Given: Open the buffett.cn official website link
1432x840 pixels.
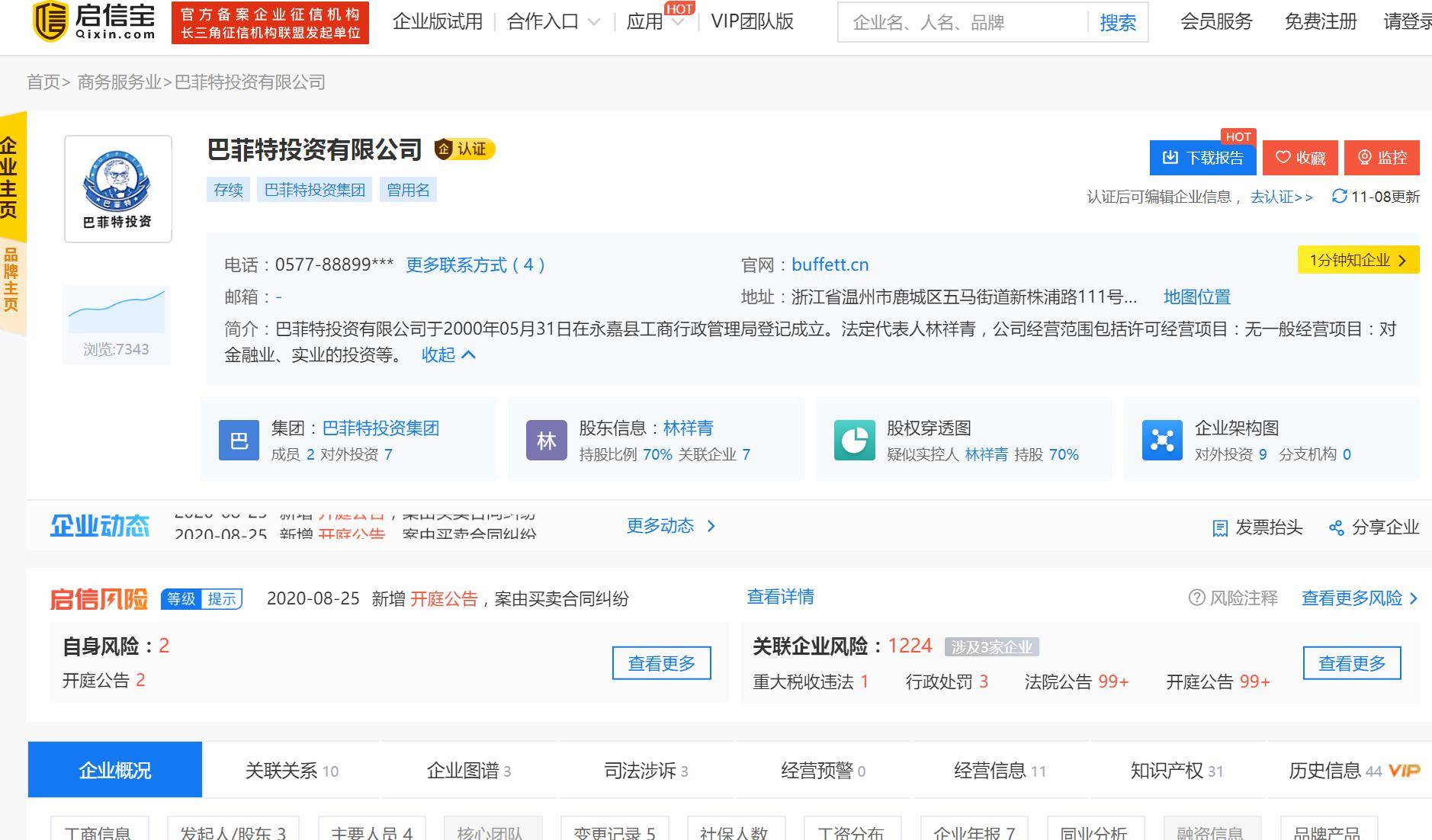Looking at the screenshot, I should click(830, 265).
